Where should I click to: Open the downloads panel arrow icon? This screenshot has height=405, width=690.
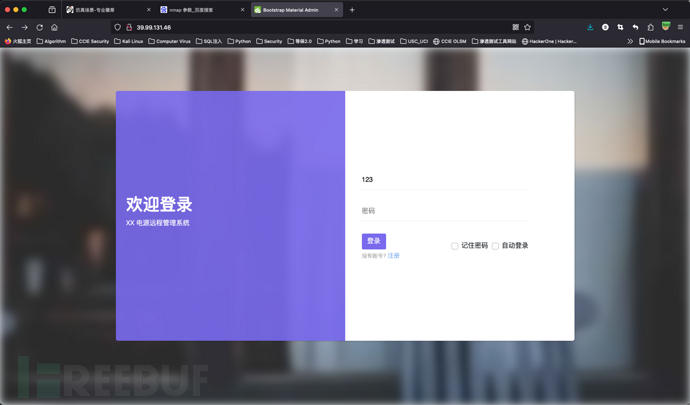[590, 27]
